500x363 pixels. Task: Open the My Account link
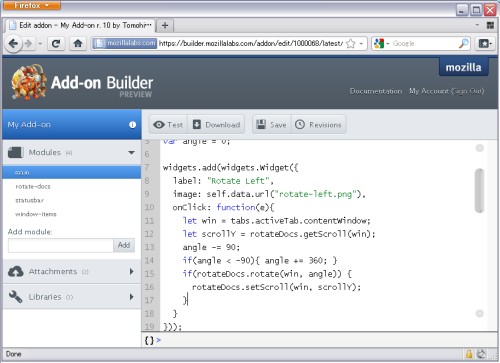[429, 91]
